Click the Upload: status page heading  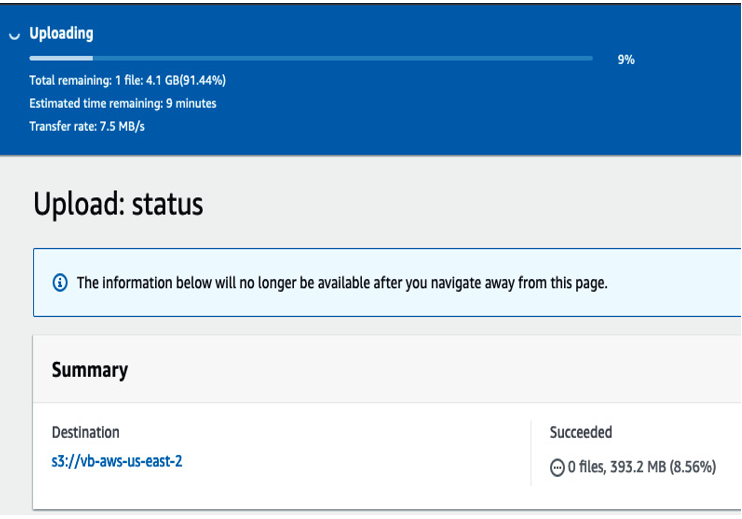(x=118, y=204)
